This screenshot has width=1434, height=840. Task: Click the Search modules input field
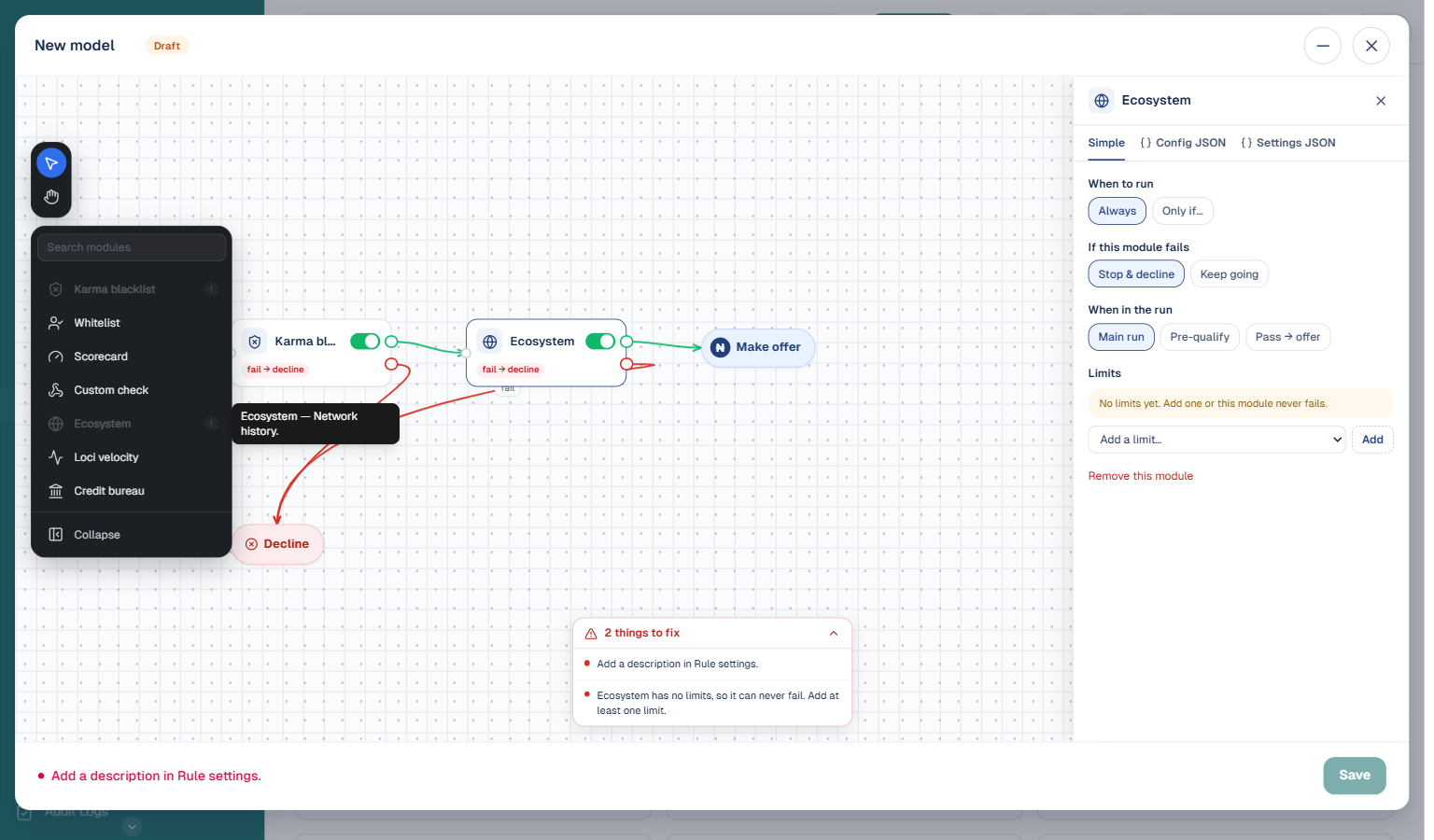(x=132, y=247)
